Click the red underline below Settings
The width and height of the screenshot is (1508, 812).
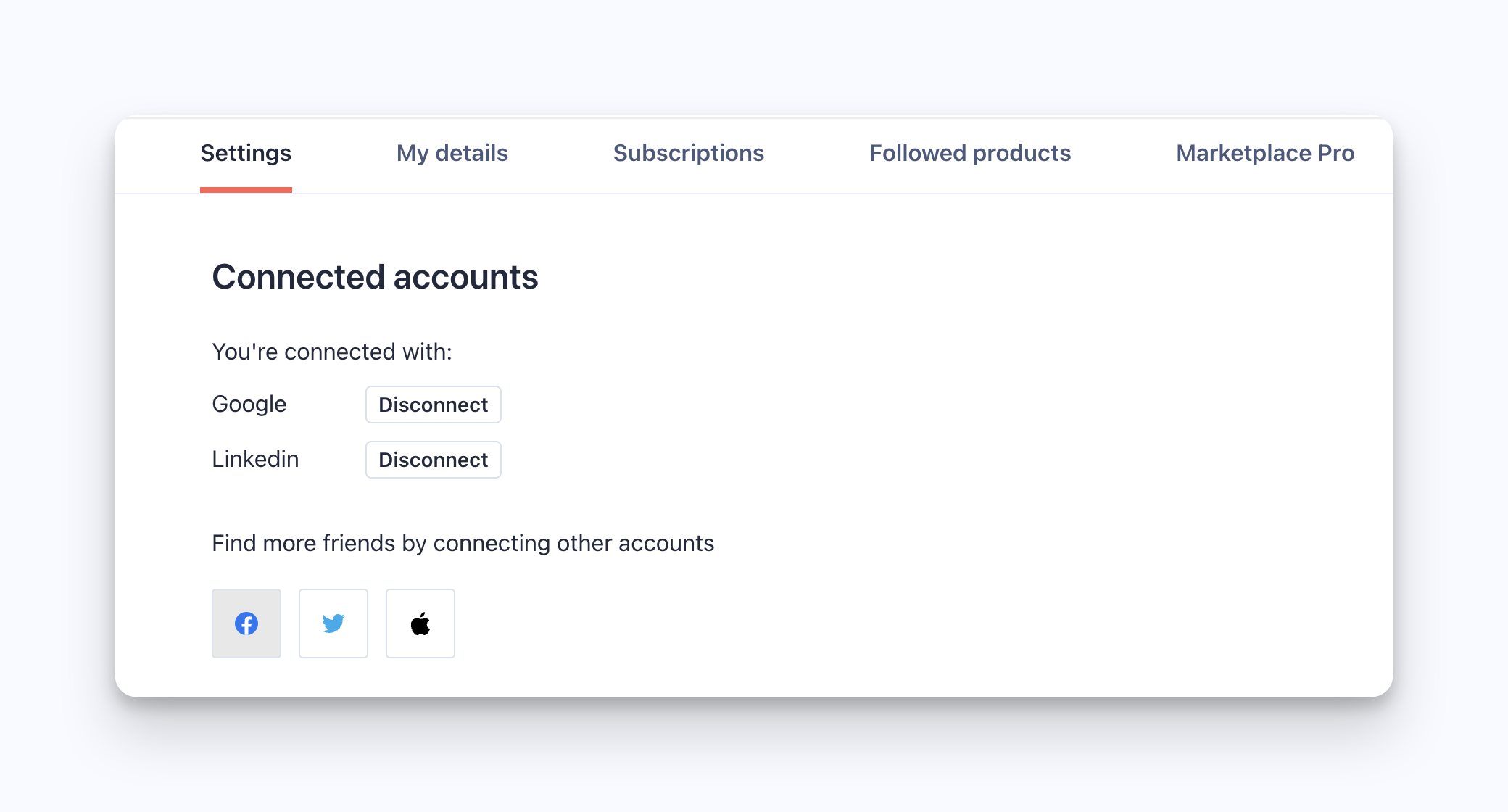(x=246, y=190)
